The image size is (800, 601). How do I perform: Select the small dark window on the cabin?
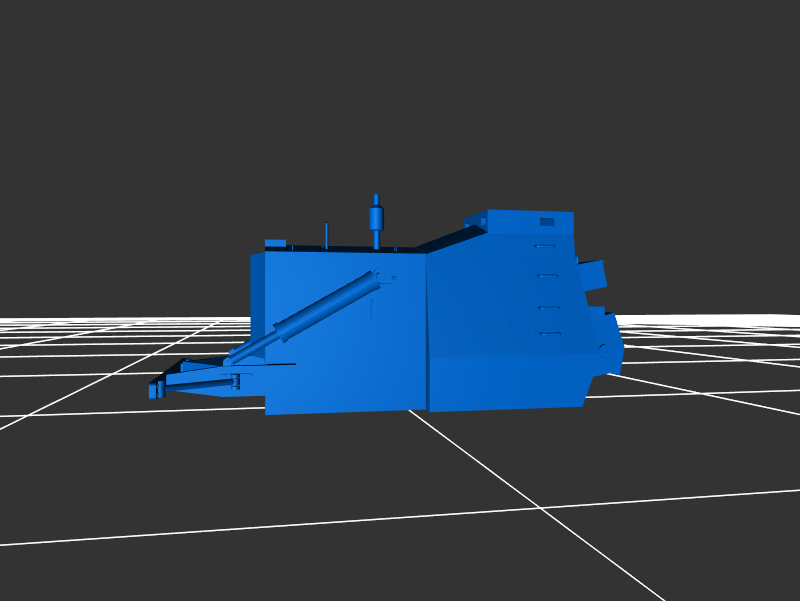[x=546, y=222]
